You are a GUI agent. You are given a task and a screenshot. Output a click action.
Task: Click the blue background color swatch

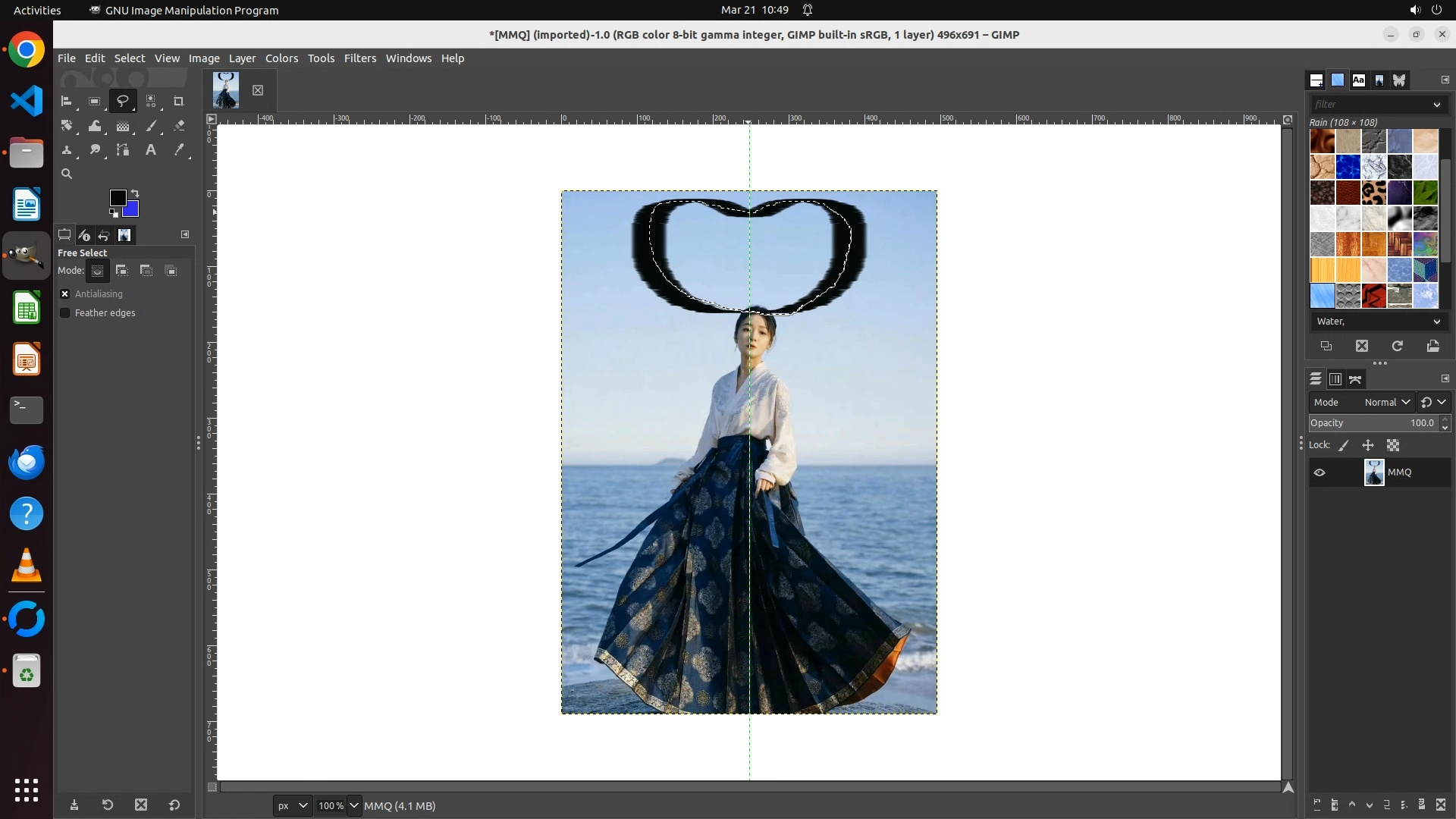pos(133,210)
